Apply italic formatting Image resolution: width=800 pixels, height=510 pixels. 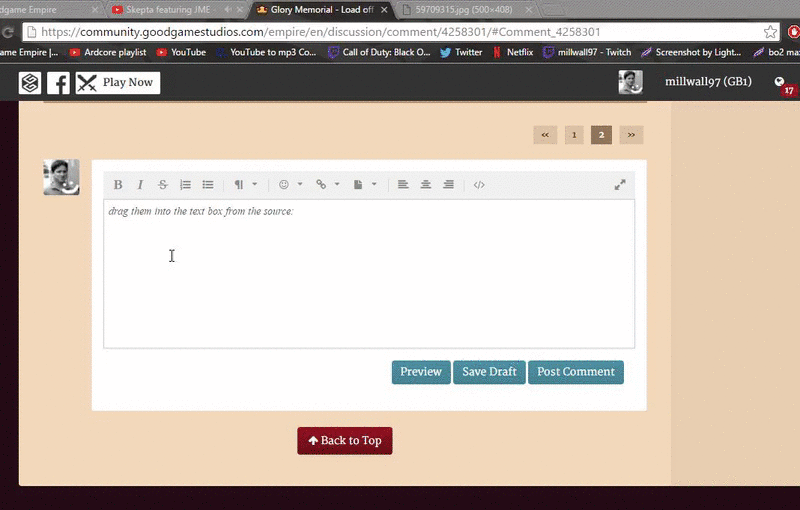coord(140,185)
